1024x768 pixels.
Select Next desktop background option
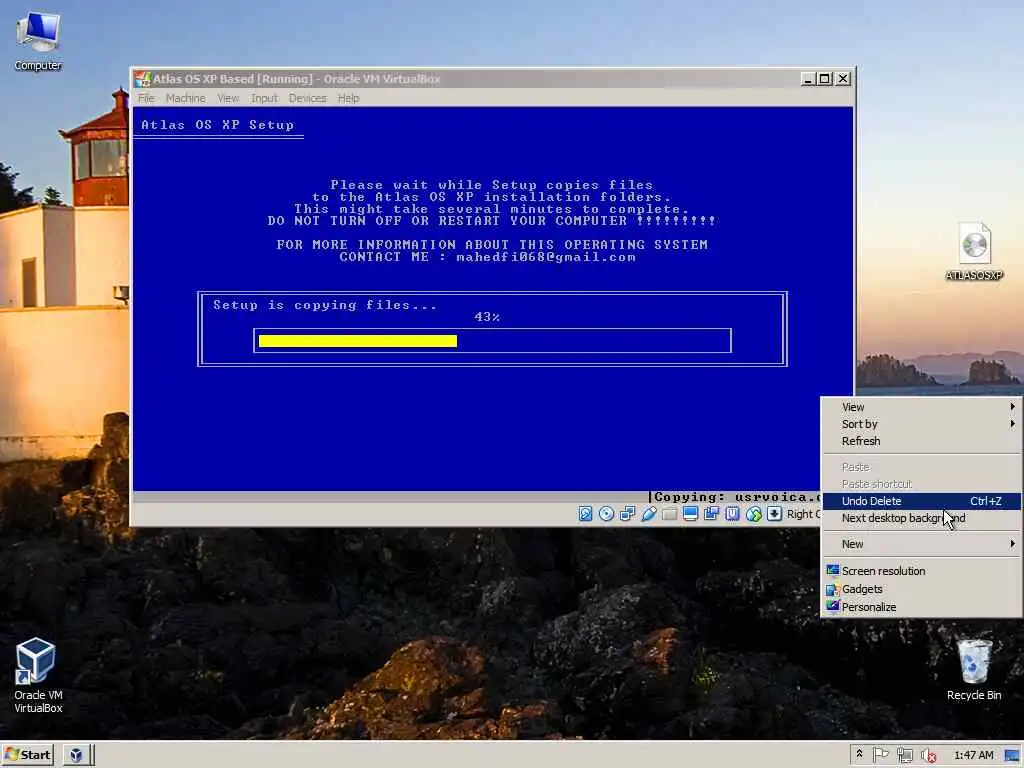(921, 518)
